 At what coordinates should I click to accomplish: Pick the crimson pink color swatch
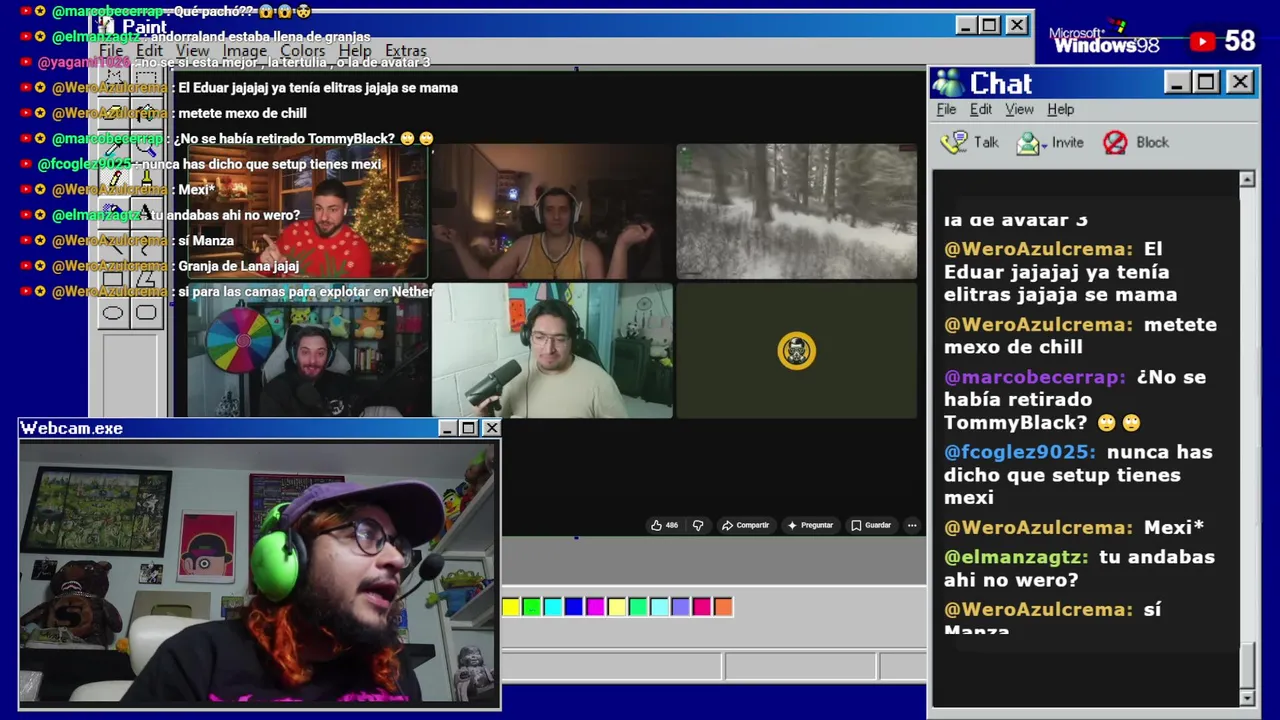point(702,606)
